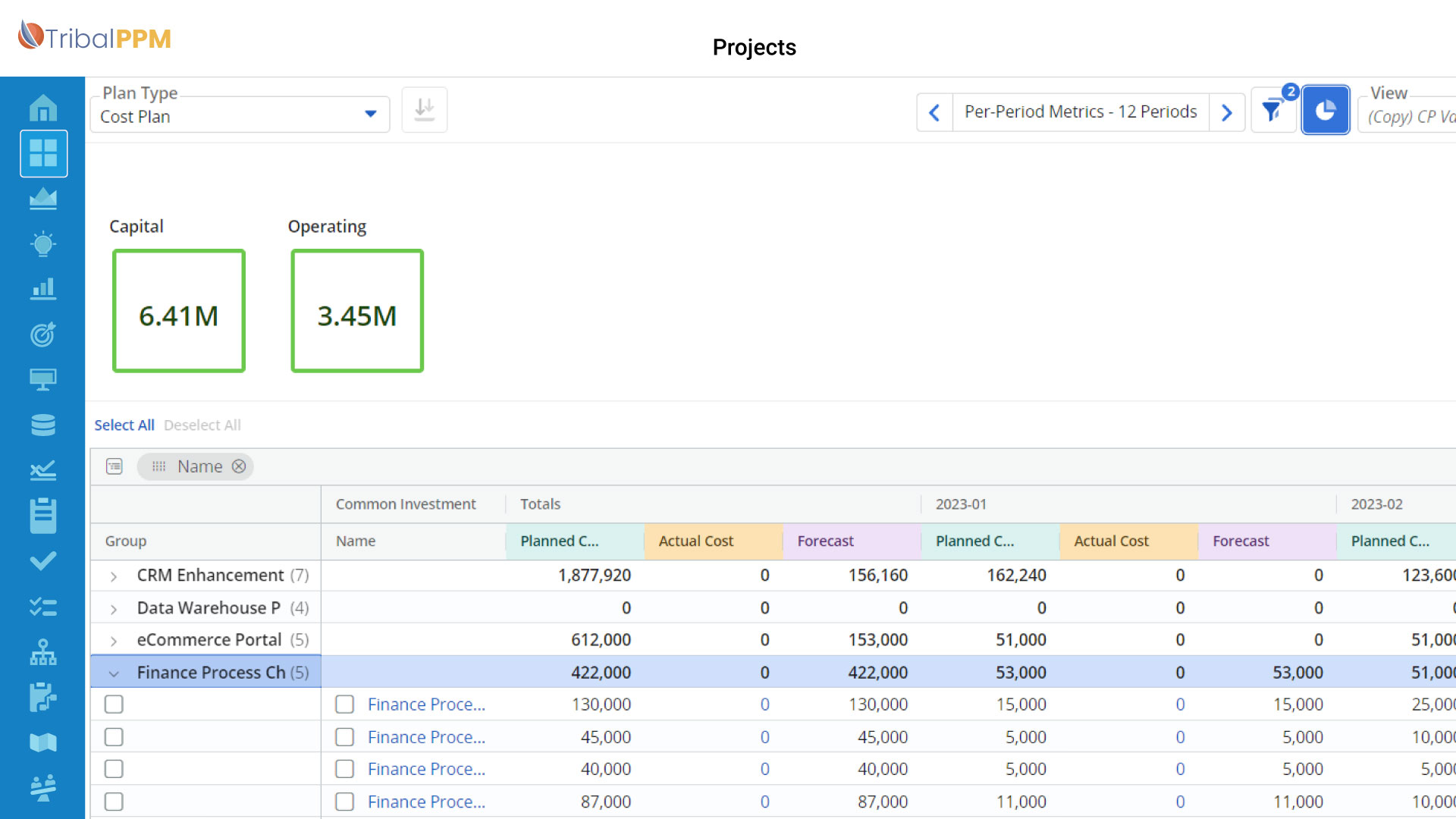Viewport: 1456px width, 819px height.
Task: Sort by Totals Planned C... header
Action: click(x=575, y=541)
